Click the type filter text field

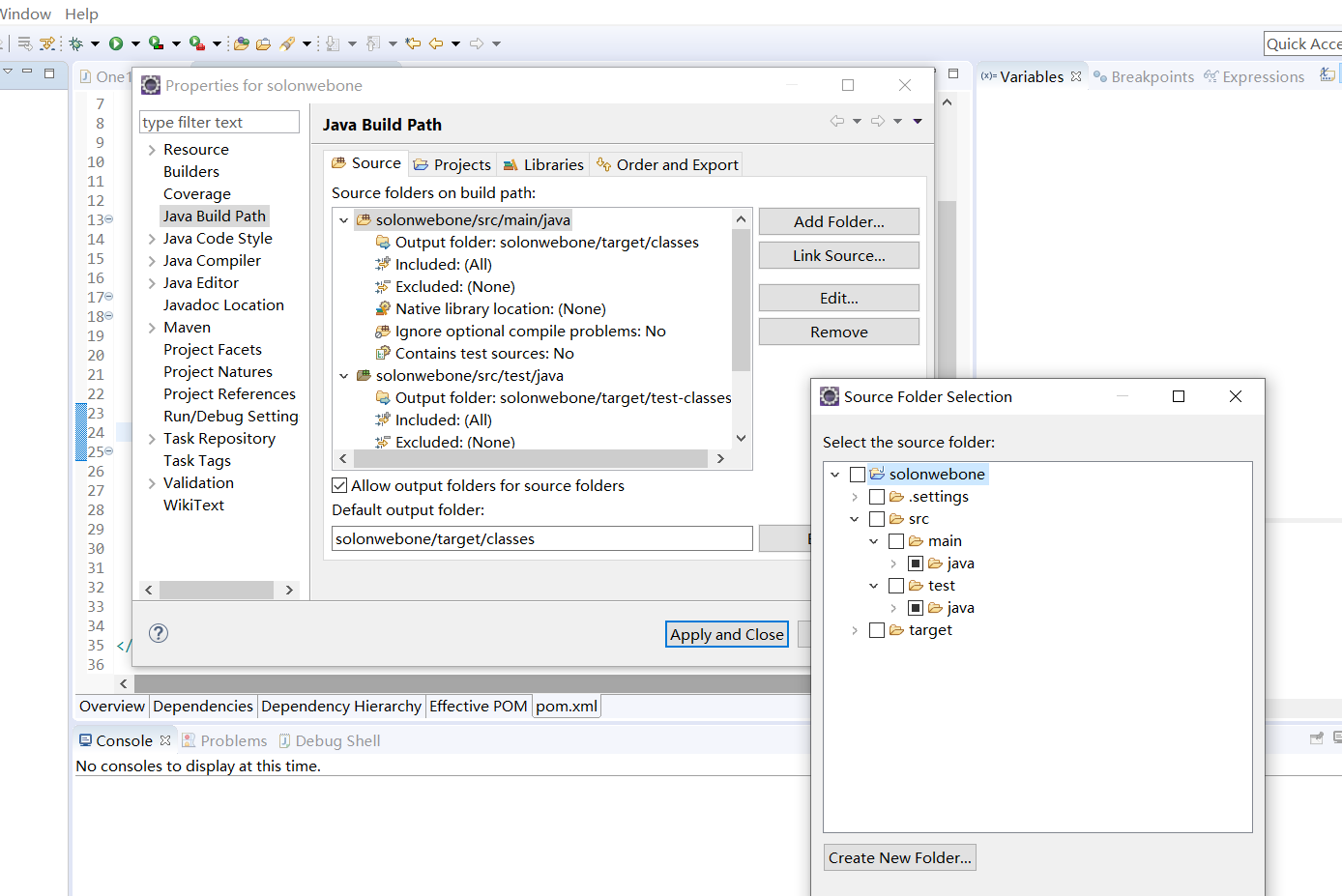point(219,122)
